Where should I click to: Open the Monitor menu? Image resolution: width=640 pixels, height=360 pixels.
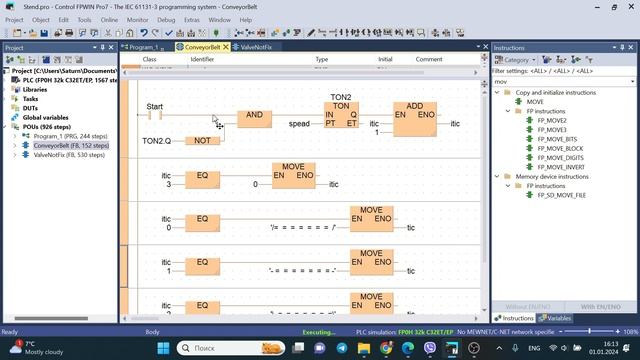138,20
